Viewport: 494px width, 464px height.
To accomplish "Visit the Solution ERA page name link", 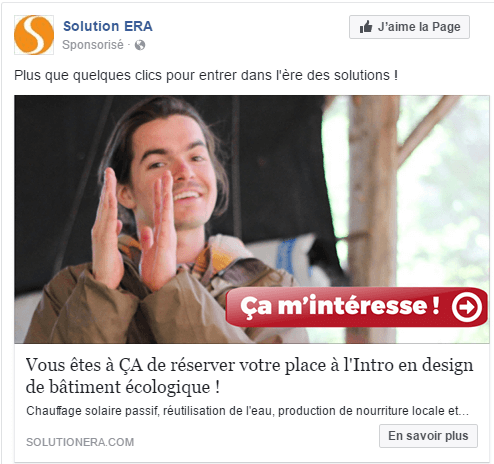I will 108,26.
